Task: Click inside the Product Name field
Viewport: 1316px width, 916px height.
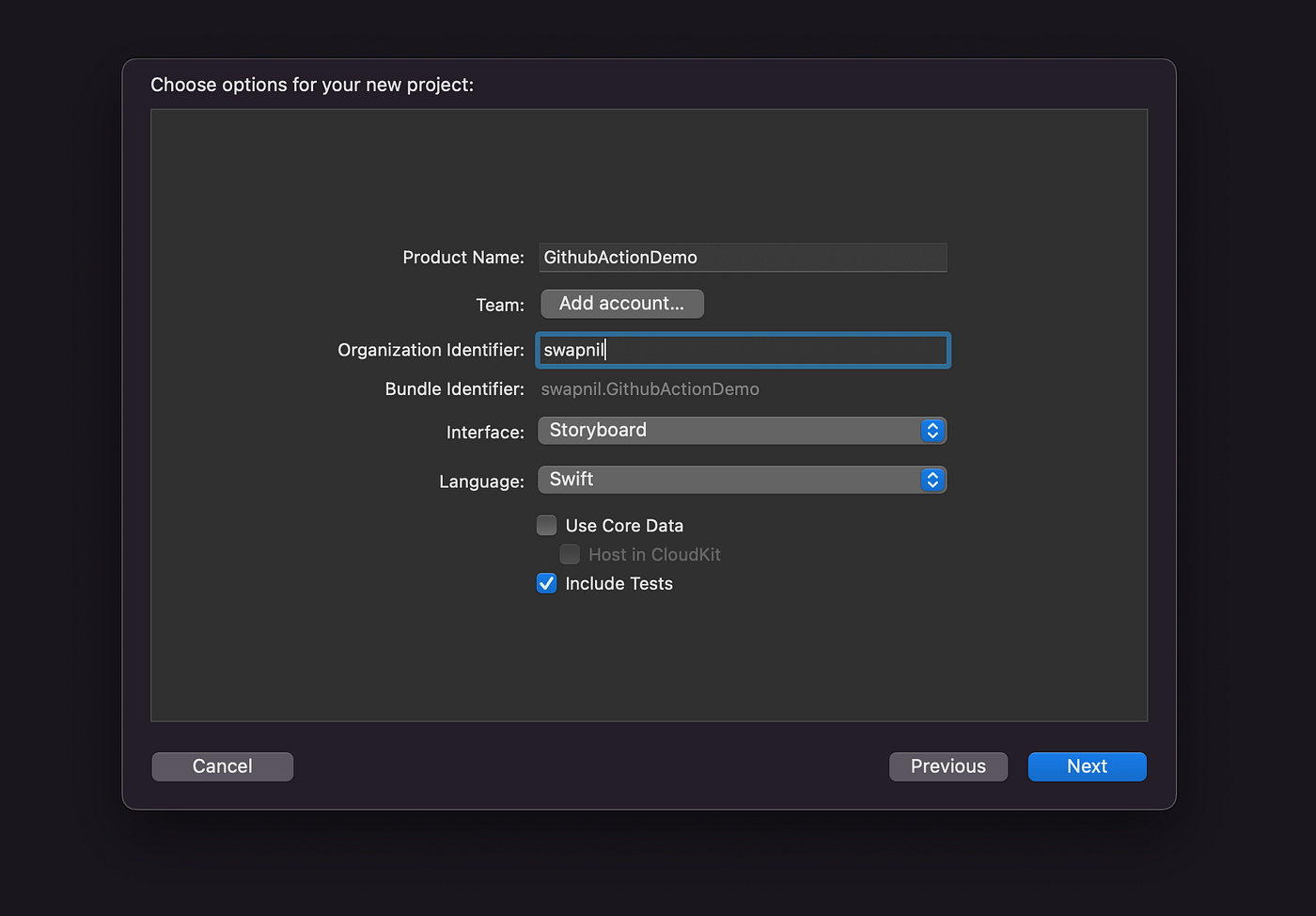Action: point(743,257)
